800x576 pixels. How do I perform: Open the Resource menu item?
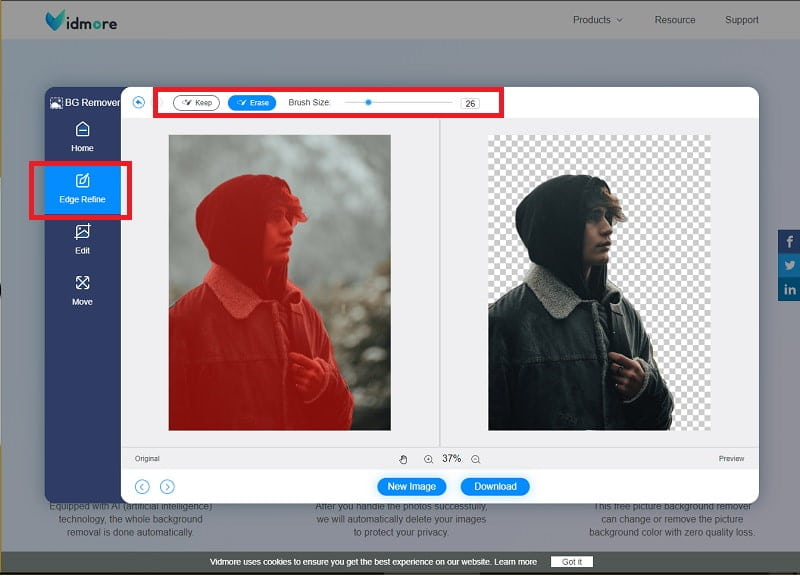tap(675, 20)
